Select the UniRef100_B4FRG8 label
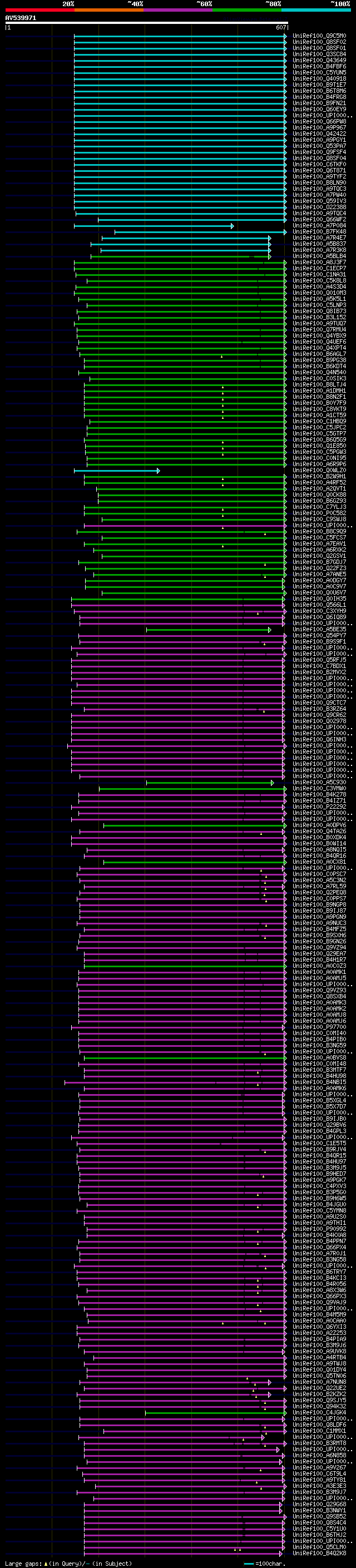The height and width of the screenshot is (1568, 356). click(319, 97)
